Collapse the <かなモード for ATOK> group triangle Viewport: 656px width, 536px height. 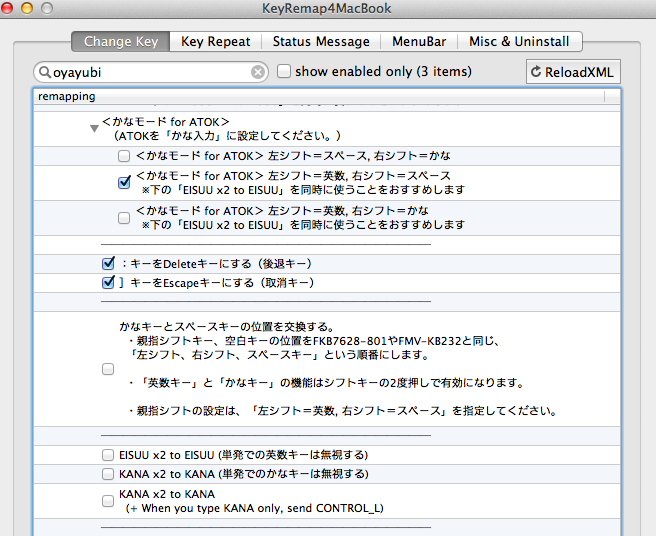point(95,128)
